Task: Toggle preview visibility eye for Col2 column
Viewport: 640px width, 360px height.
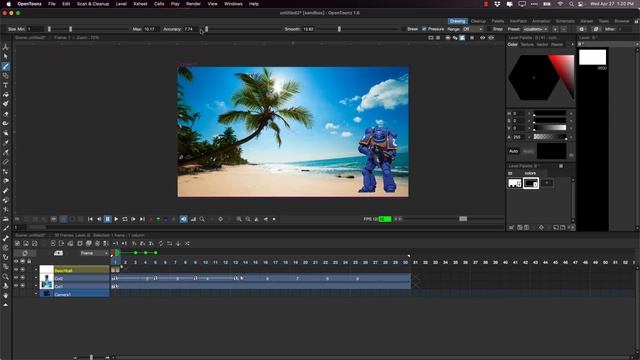Action: click(16, 278)
